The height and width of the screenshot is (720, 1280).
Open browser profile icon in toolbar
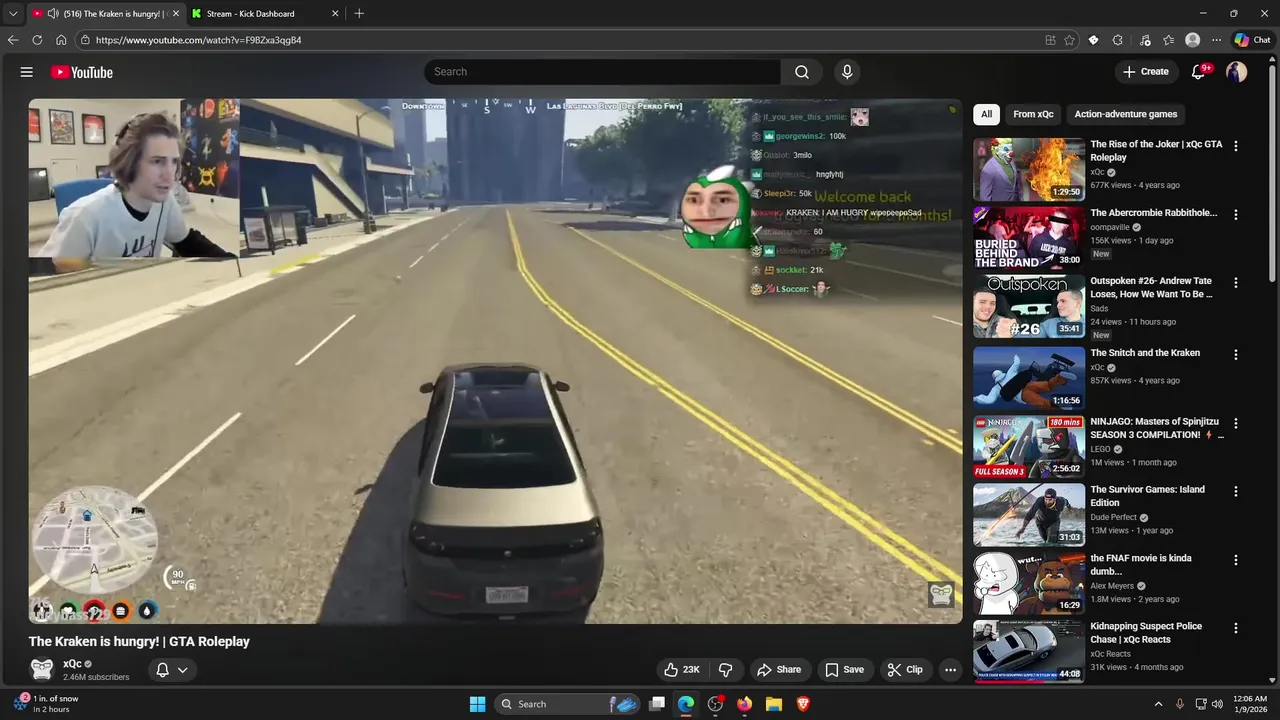point(1192,40)
